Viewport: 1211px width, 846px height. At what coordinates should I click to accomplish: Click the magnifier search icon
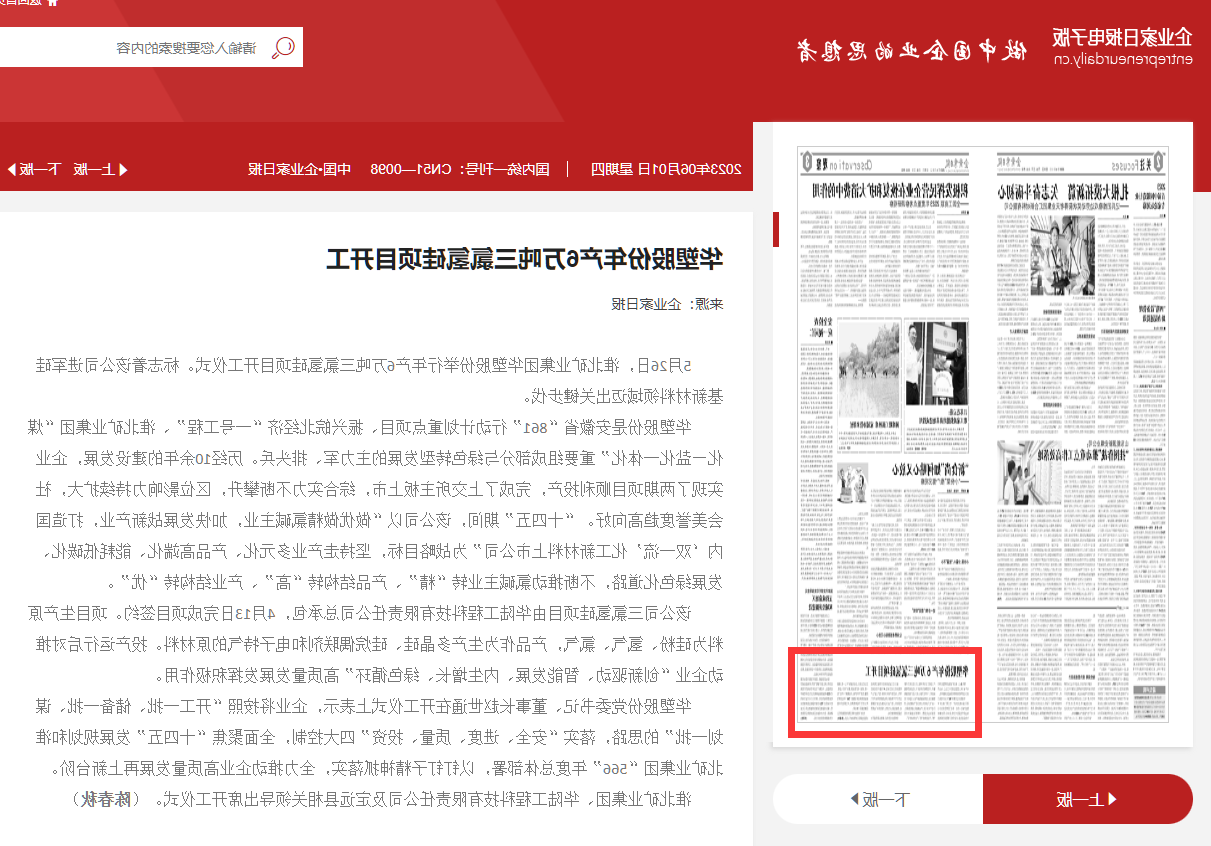(284, 47)
